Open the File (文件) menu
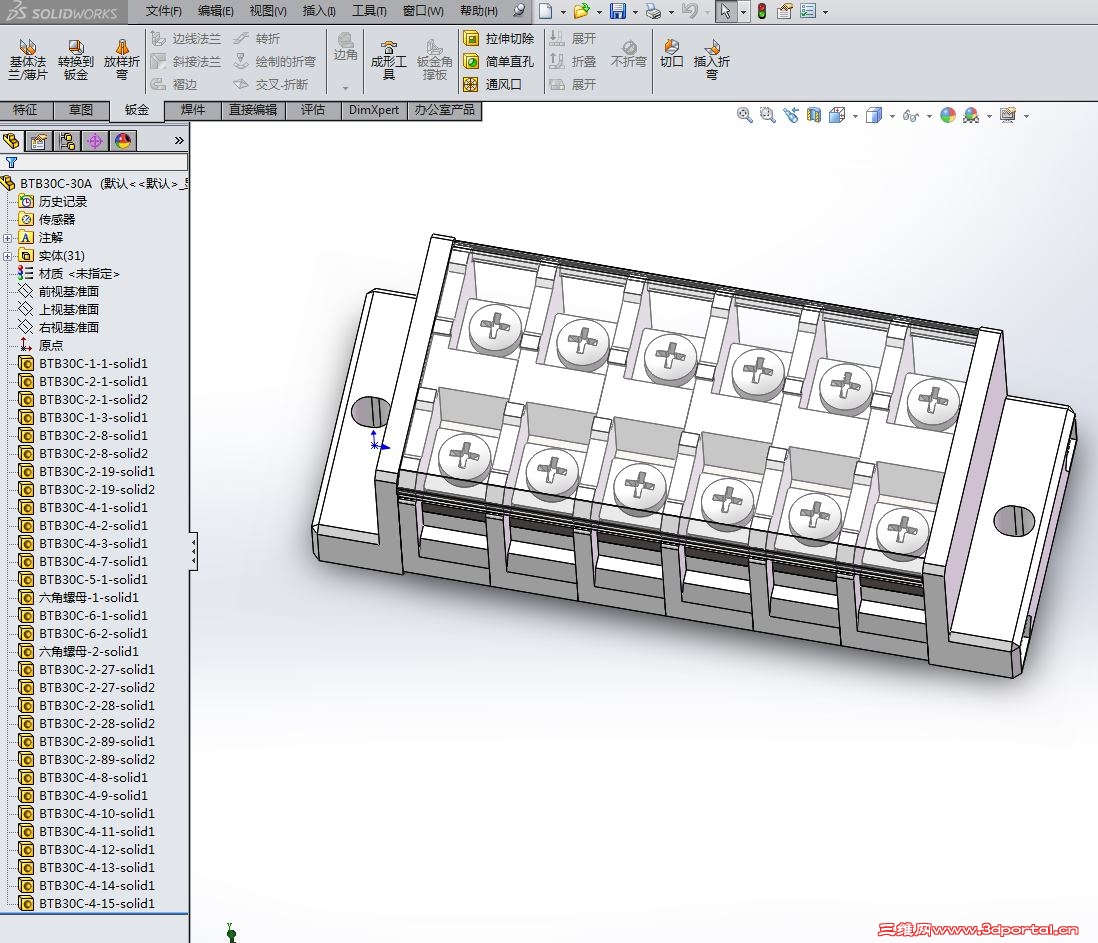This screenshot has height=943, width=1098. click(163, 11)
